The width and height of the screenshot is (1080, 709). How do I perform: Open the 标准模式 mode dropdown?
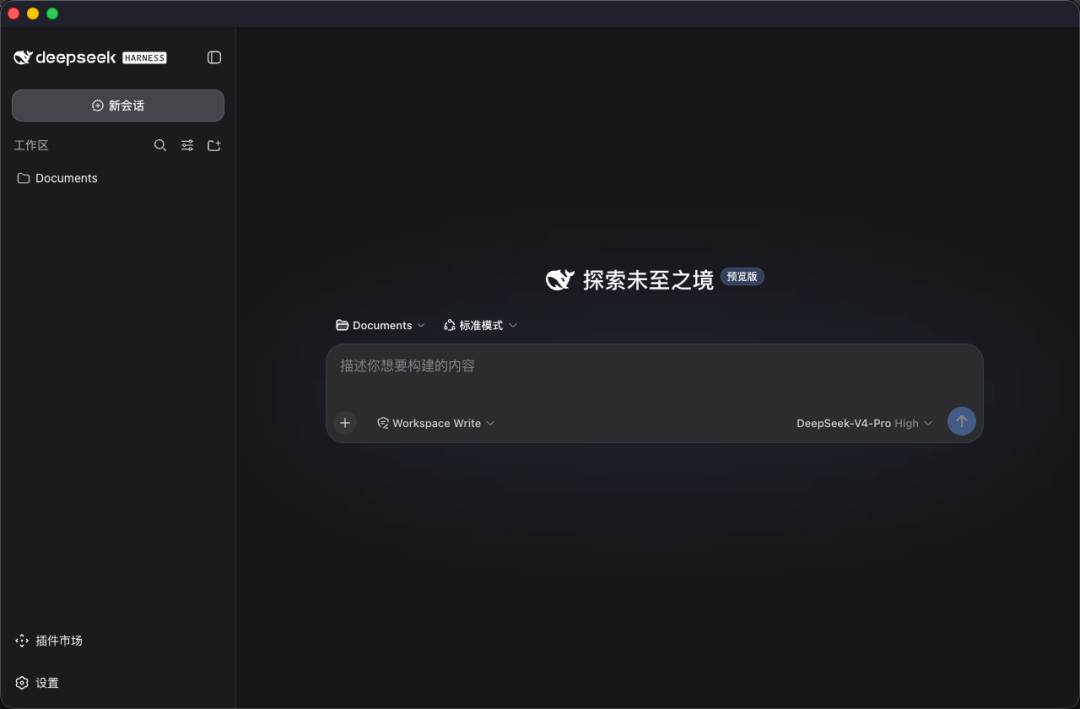click(480, 325)
